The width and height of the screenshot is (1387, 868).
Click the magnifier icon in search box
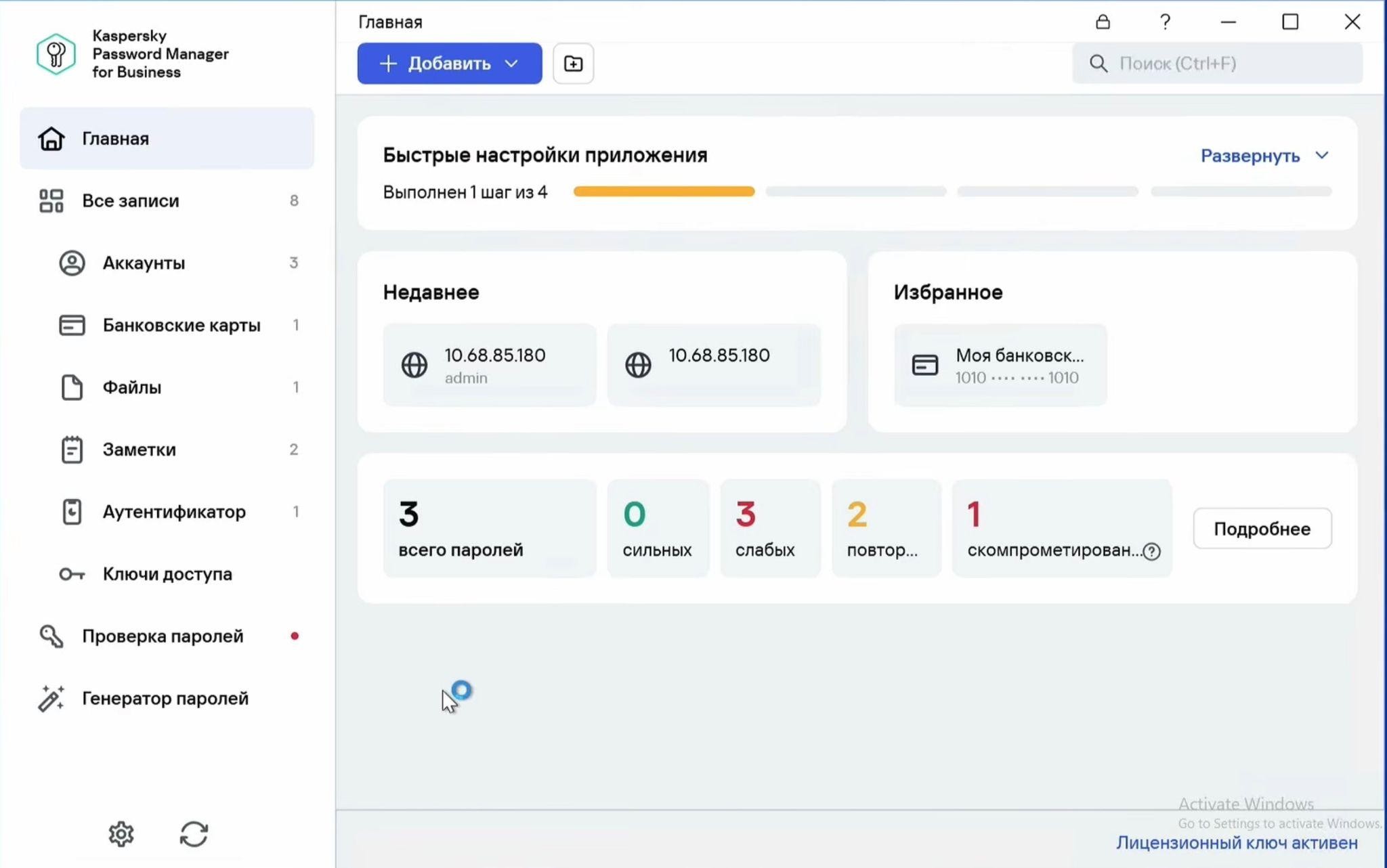click(1098, 64)
